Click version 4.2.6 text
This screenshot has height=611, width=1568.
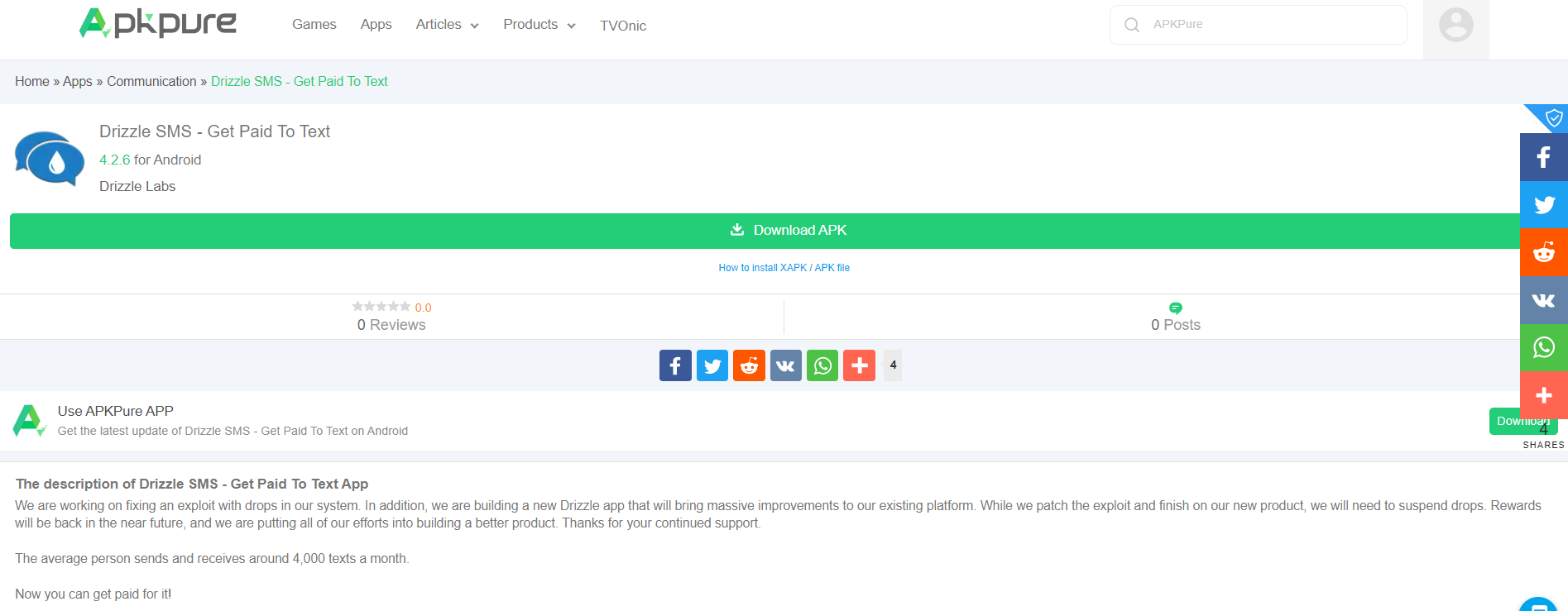pyautogui.click(x=115, y=160)
